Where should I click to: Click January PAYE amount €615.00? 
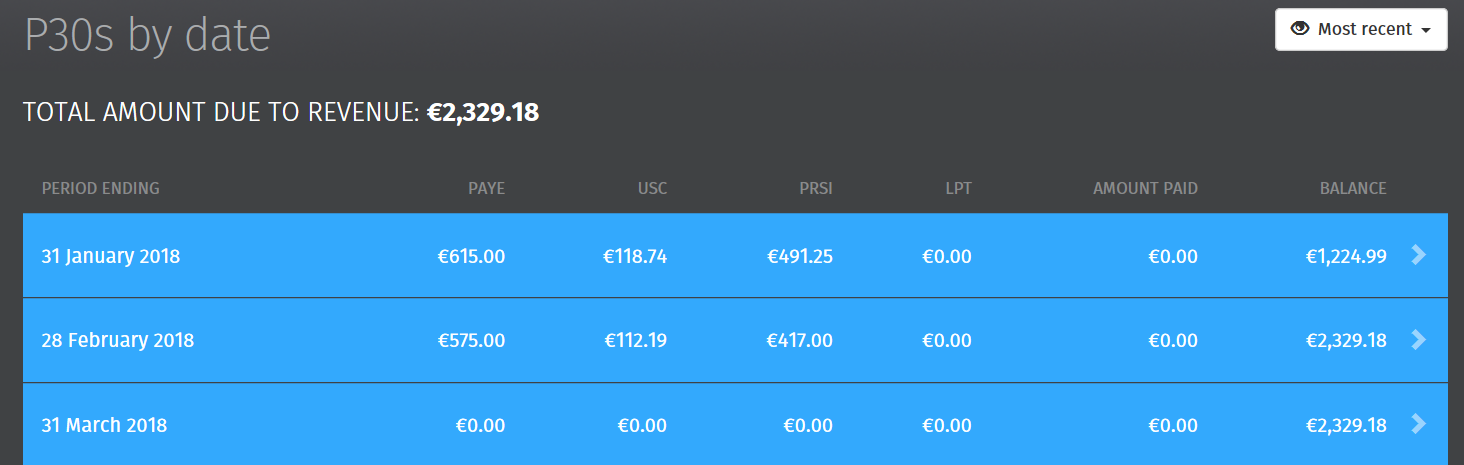click(472, 256)
